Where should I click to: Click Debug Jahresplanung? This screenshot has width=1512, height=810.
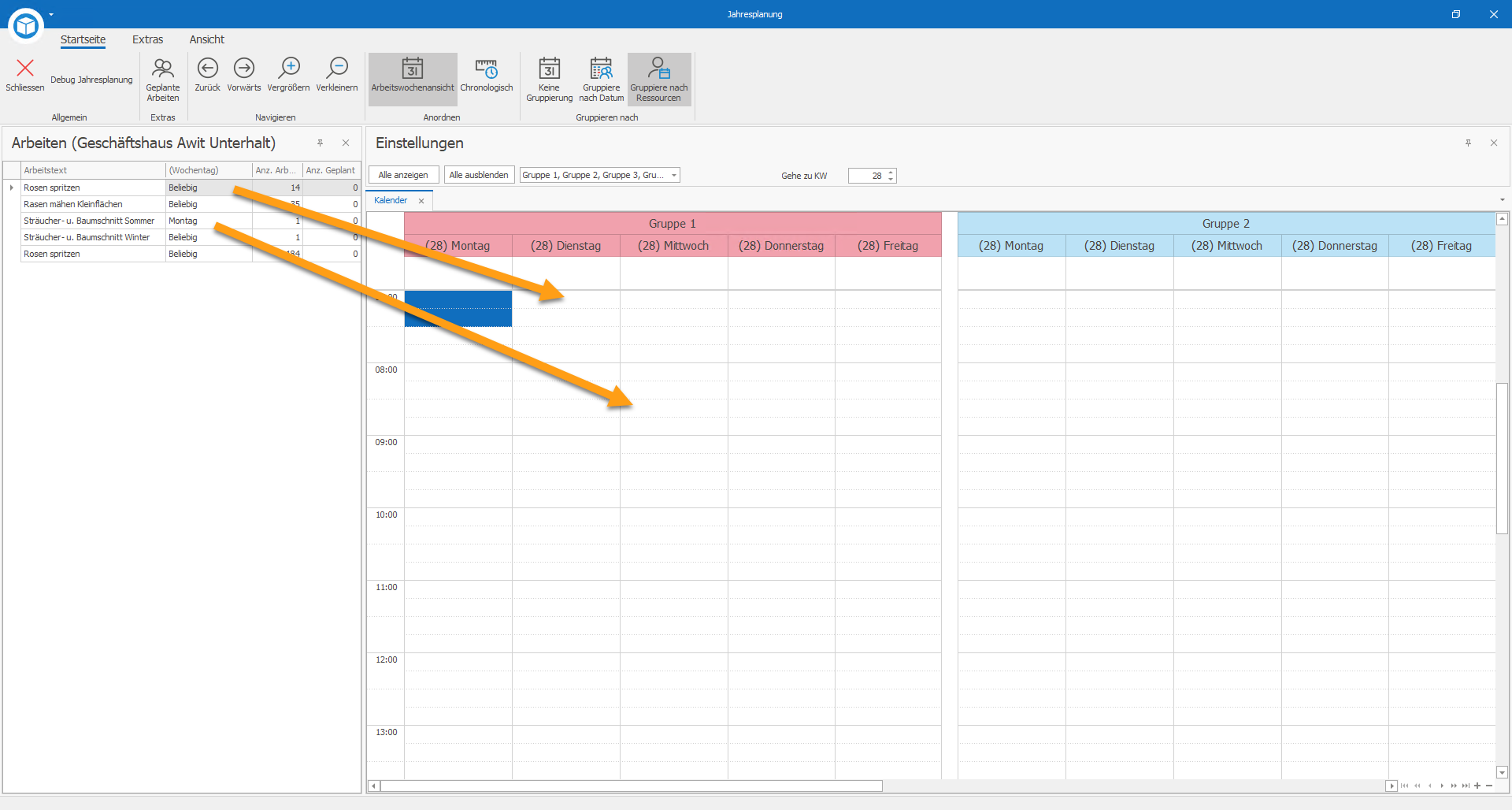click(x=91, y=80)
